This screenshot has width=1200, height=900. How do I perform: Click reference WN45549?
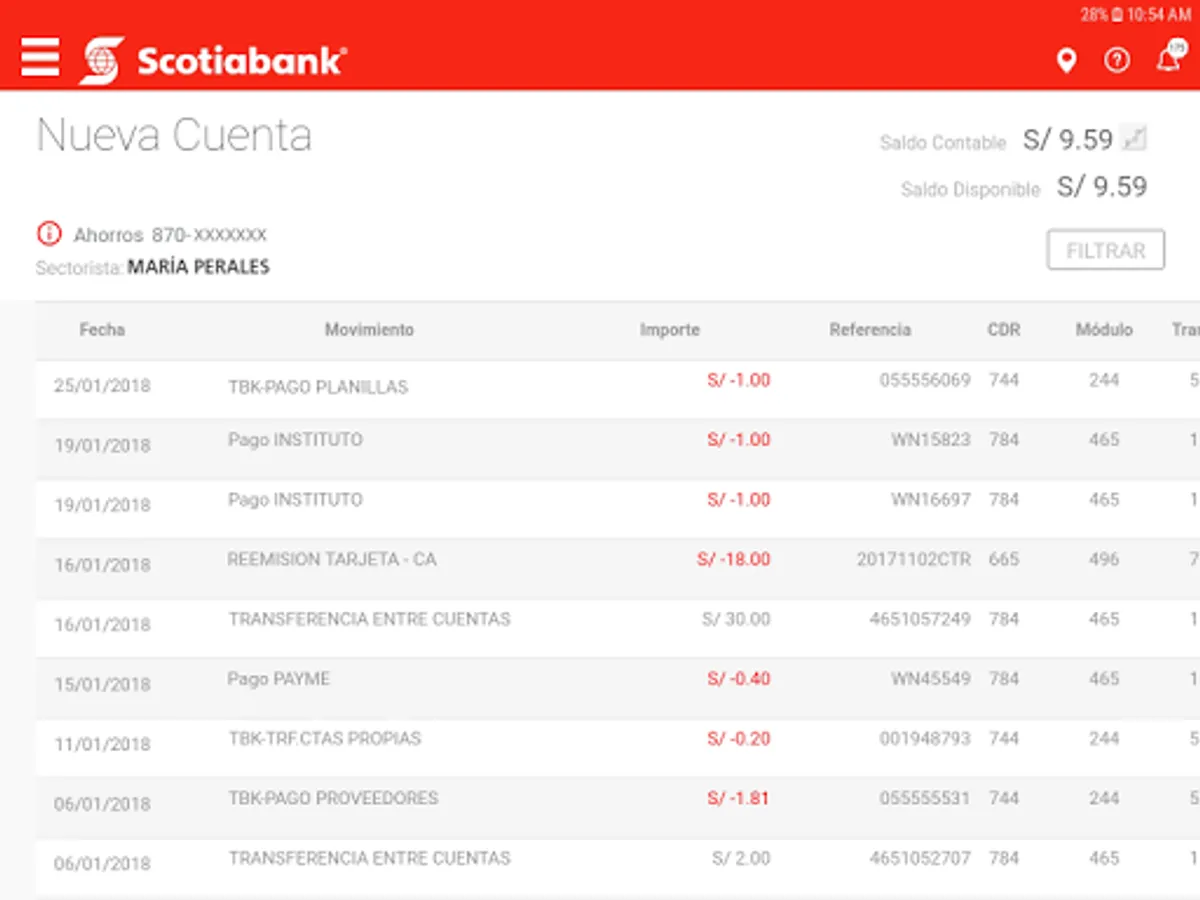(x=931, y=679)
